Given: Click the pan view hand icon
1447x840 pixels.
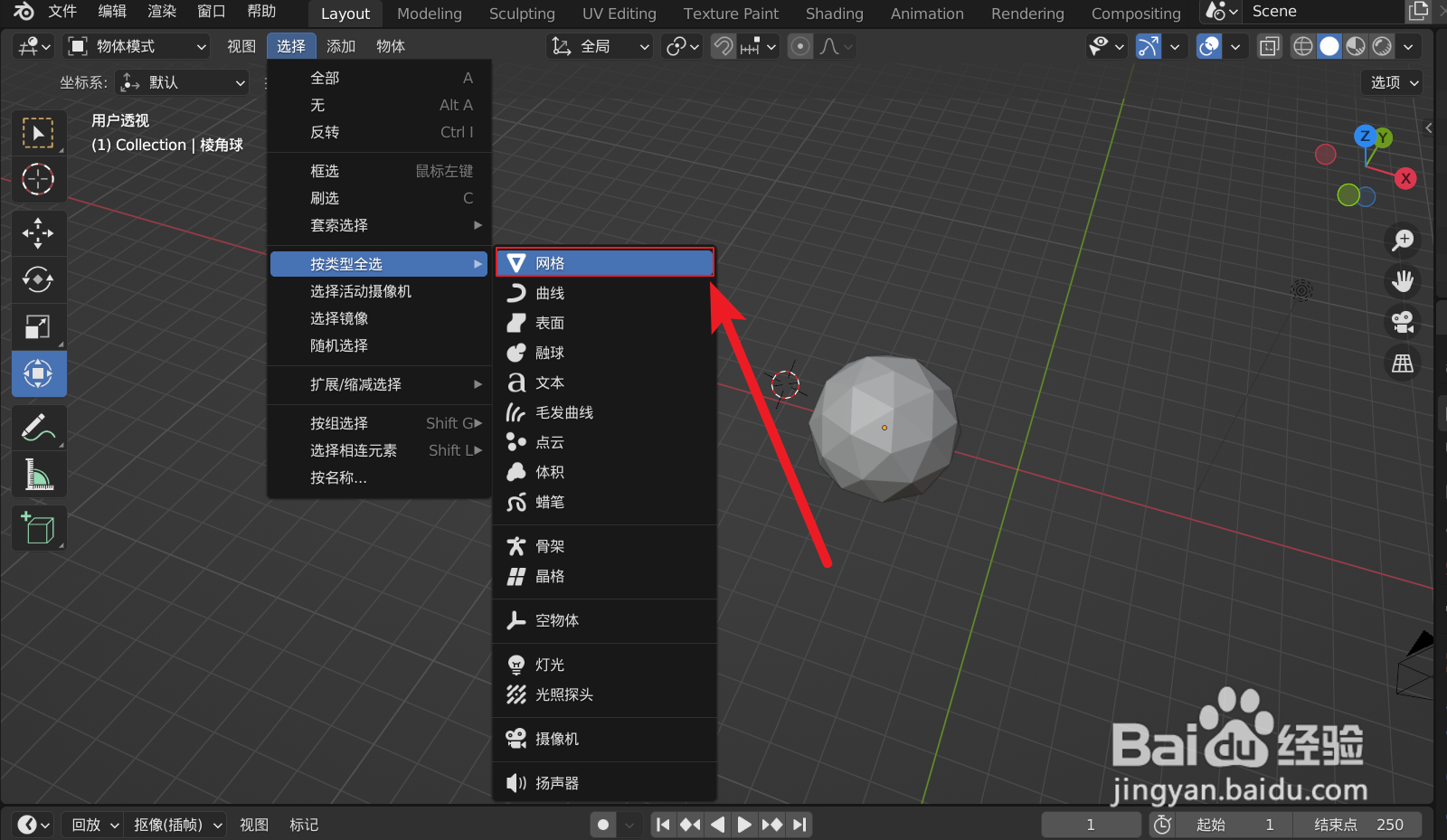Looking at the screenshot, I should click(1403, 281).
